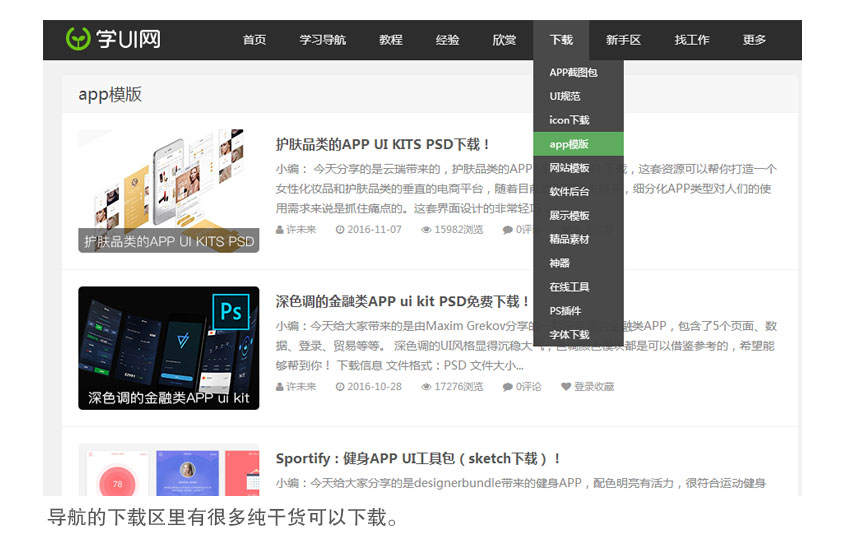Click the user icon before 许未来 on skincare post
This screenshot has width=850, height=550.
click(x=280, y=230)
